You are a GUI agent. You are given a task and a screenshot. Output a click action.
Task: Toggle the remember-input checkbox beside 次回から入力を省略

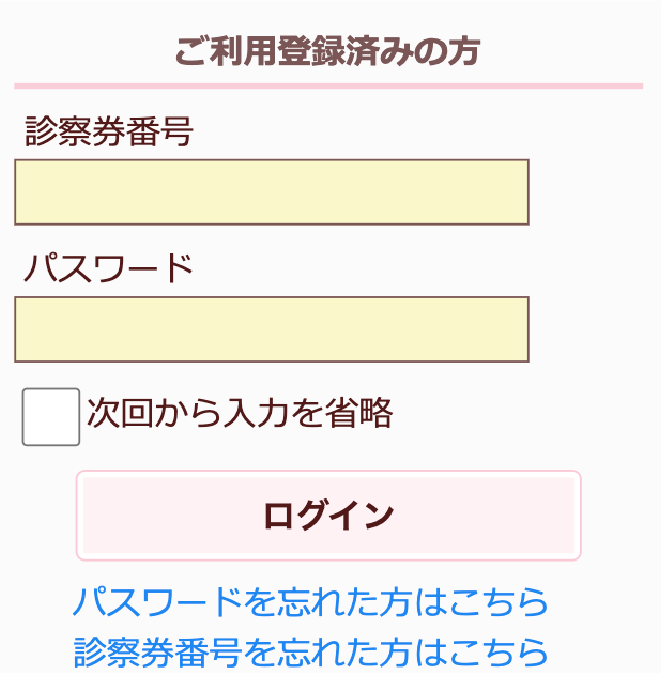tap(50, 416)
